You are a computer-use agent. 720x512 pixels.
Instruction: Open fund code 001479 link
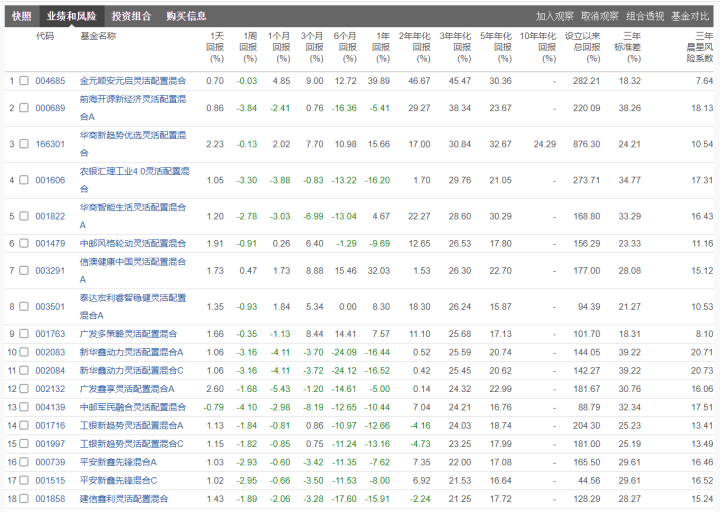[x=50, y=243]
